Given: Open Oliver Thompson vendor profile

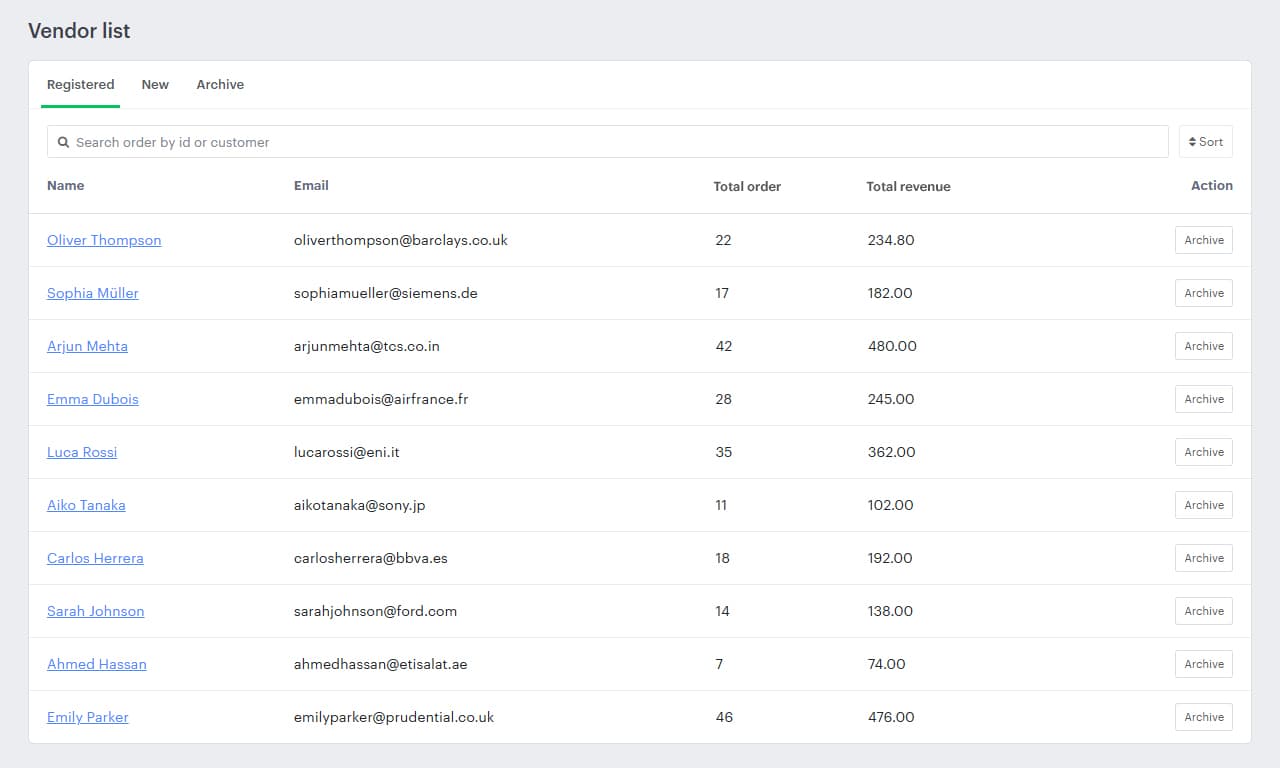Looking at the screenshot, I should pos(104,240).
